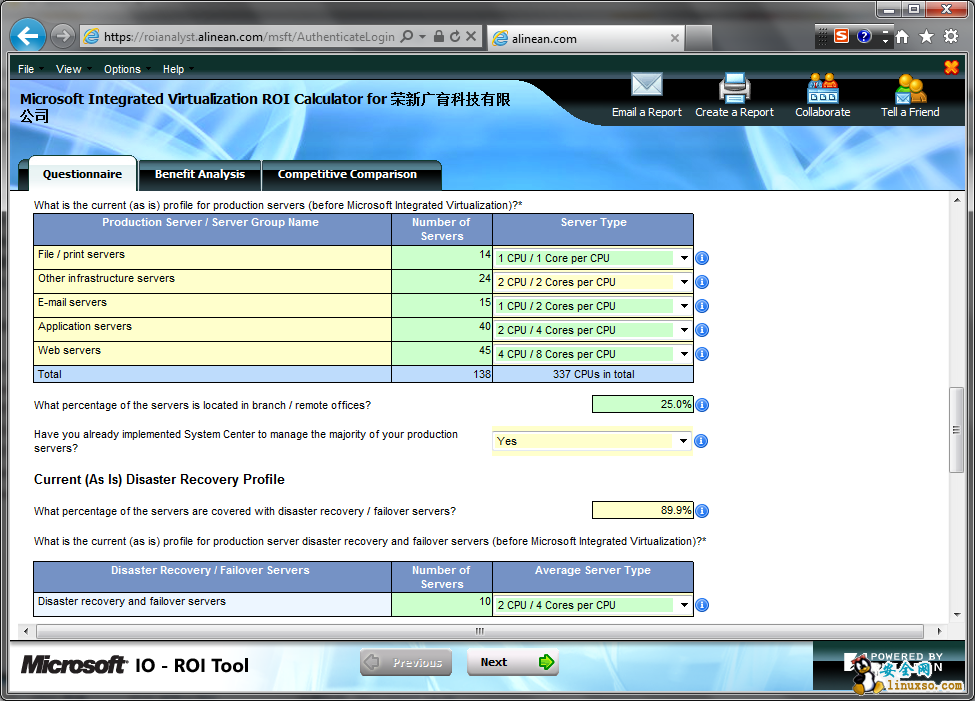Click the Tell a Friend icon
975x701 pixels.
click(x=910, y=88)
